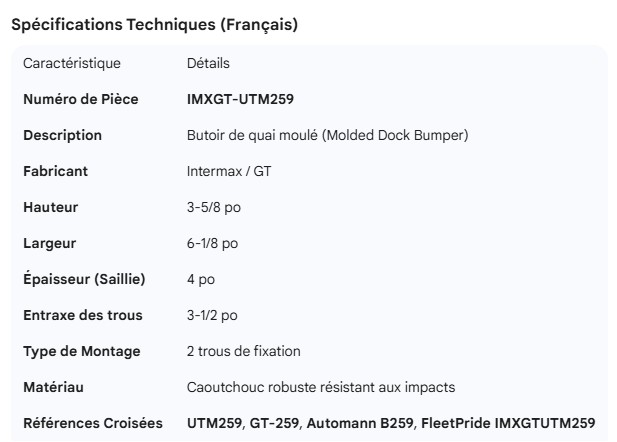Click the Hauteur row label
This screenshot has height=442, width=617.
click(x=51, y=207)
